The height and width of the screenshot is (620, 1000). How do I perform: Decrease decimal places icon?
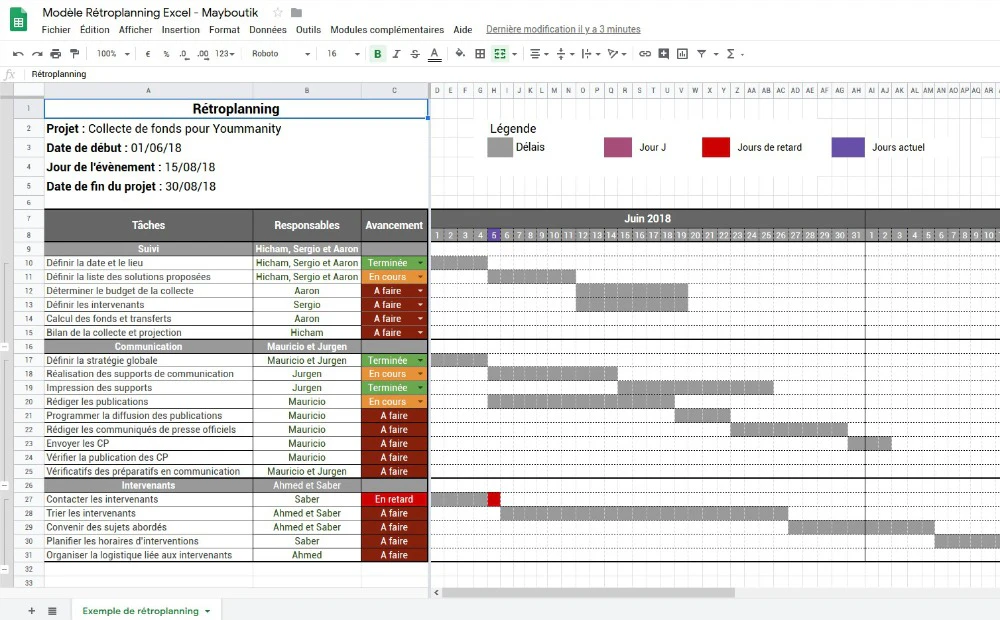pyautogui.click(x=184, y=54)
